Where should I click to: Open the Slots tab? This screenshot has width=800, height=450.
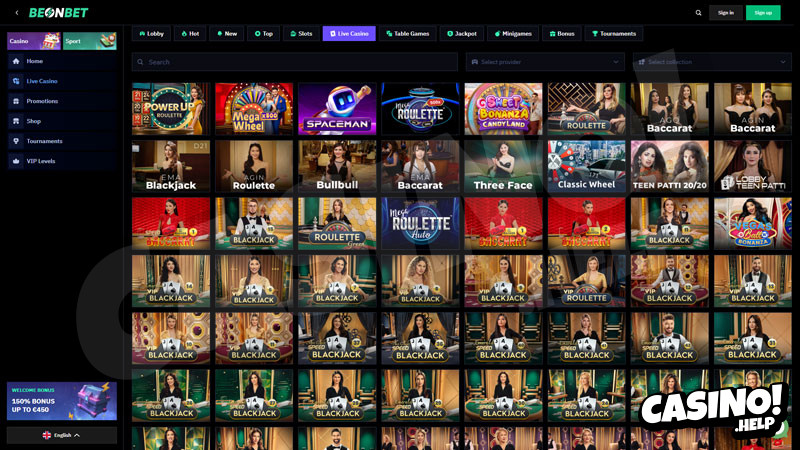pyautogui.click(x=301, y=34)
